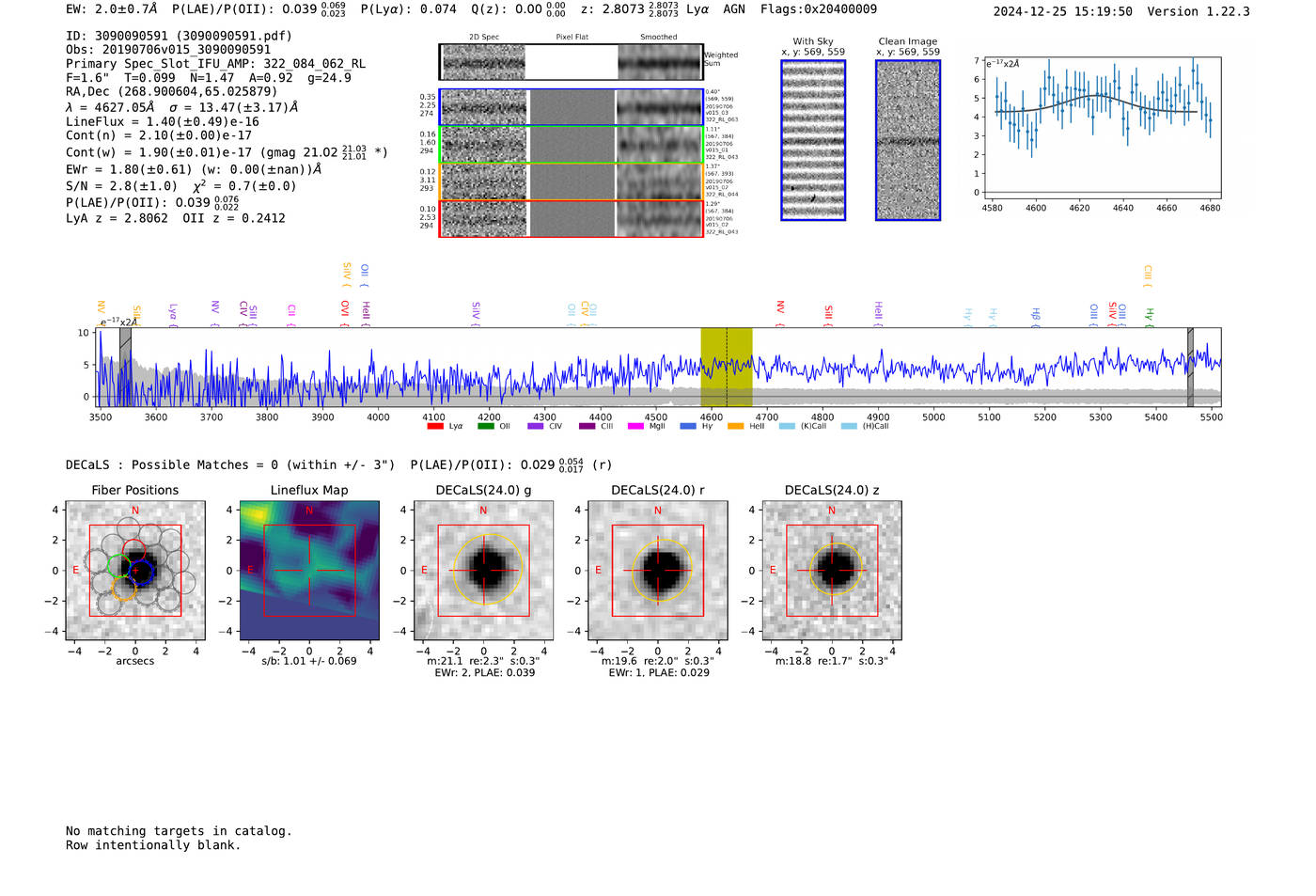This screenshot has width=1316, height=896.
Task: Open the Fiber Positions cutout image
Action: pyautogui.click(x=135, y=570)
